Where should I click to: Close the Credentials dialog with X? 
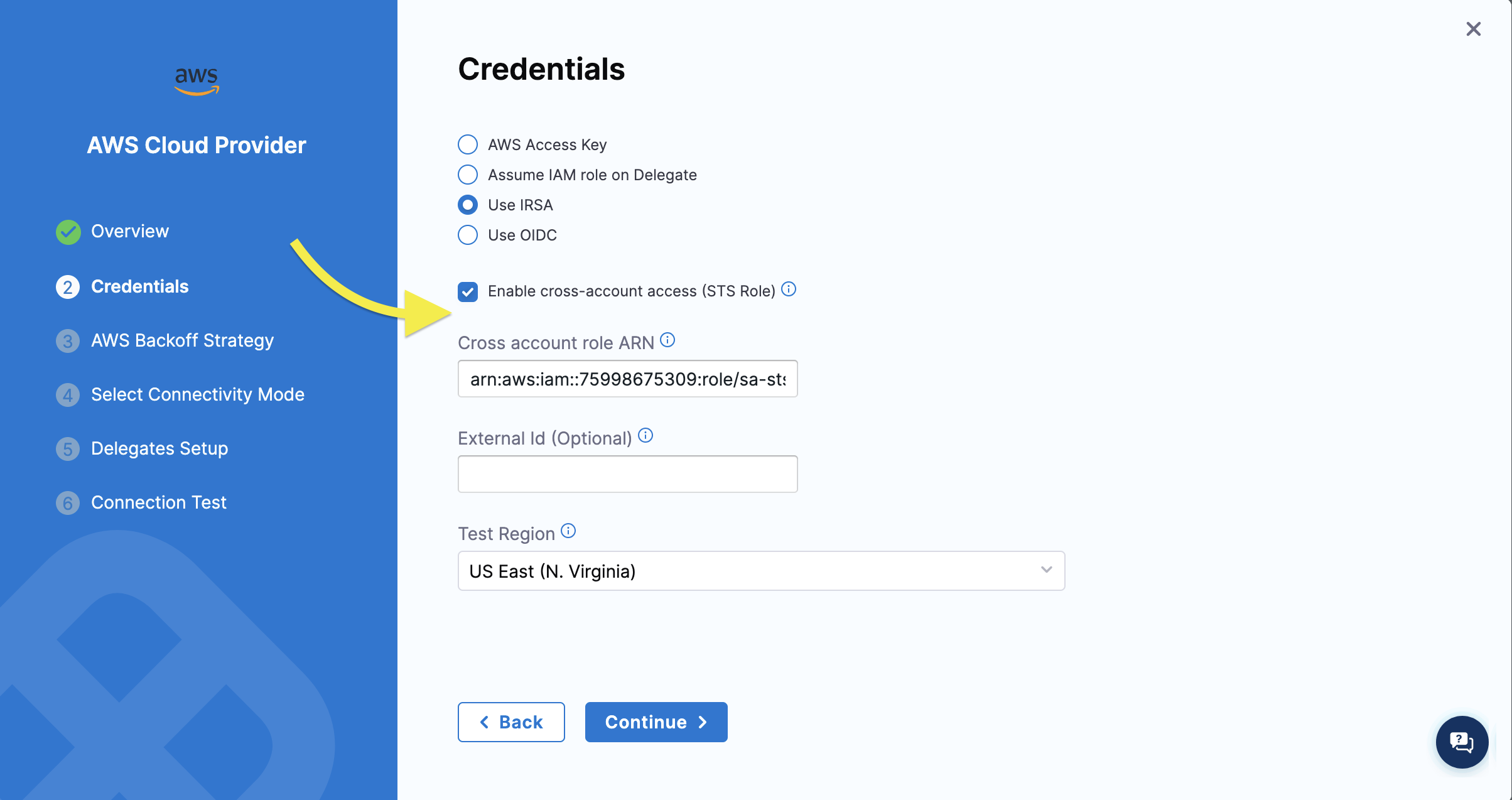pos(1473,30)
